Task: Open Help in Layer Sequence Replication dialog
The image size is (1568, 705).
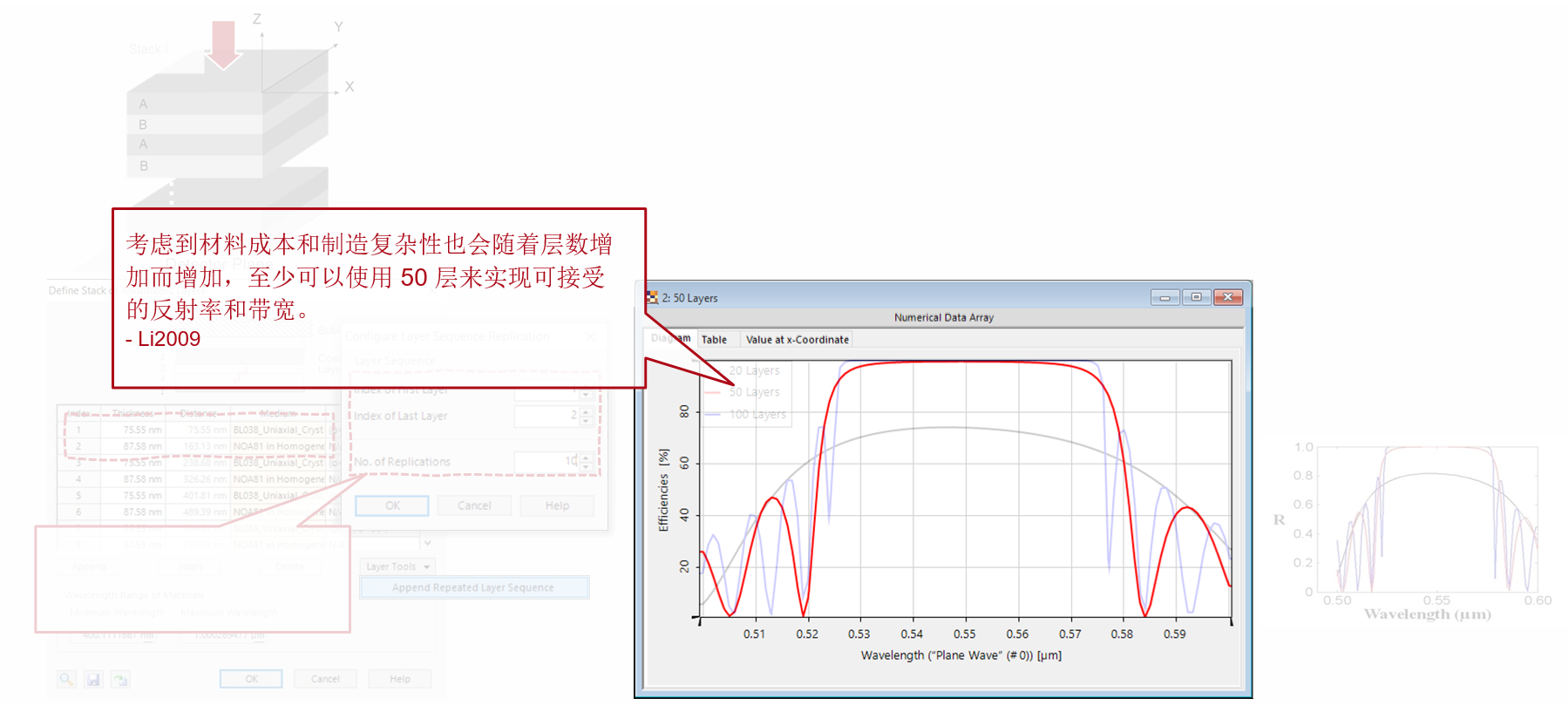Action: click(557, 505)
